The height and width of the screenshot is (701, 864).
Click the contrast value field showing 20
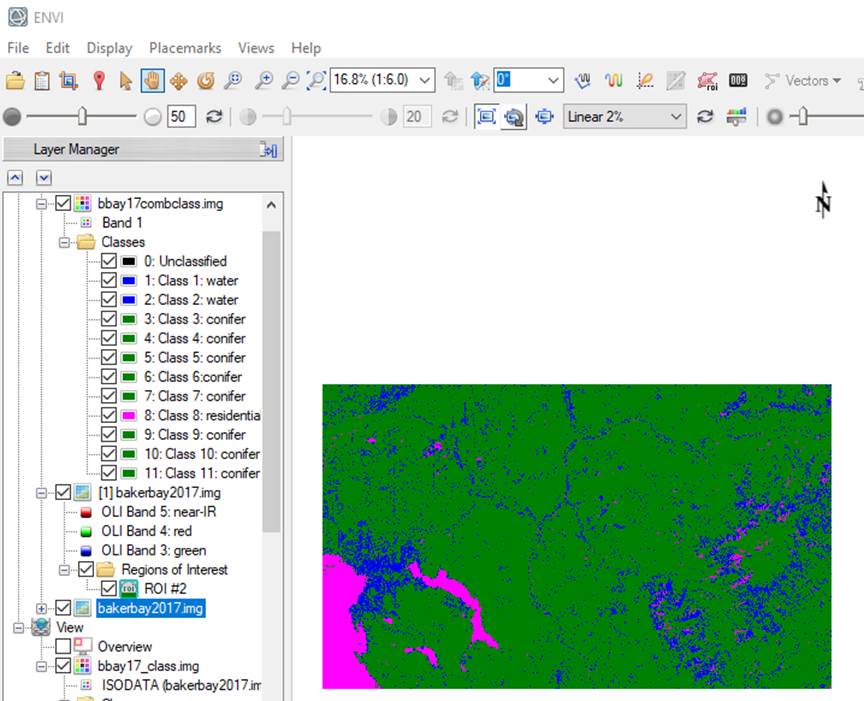[417, 116]
